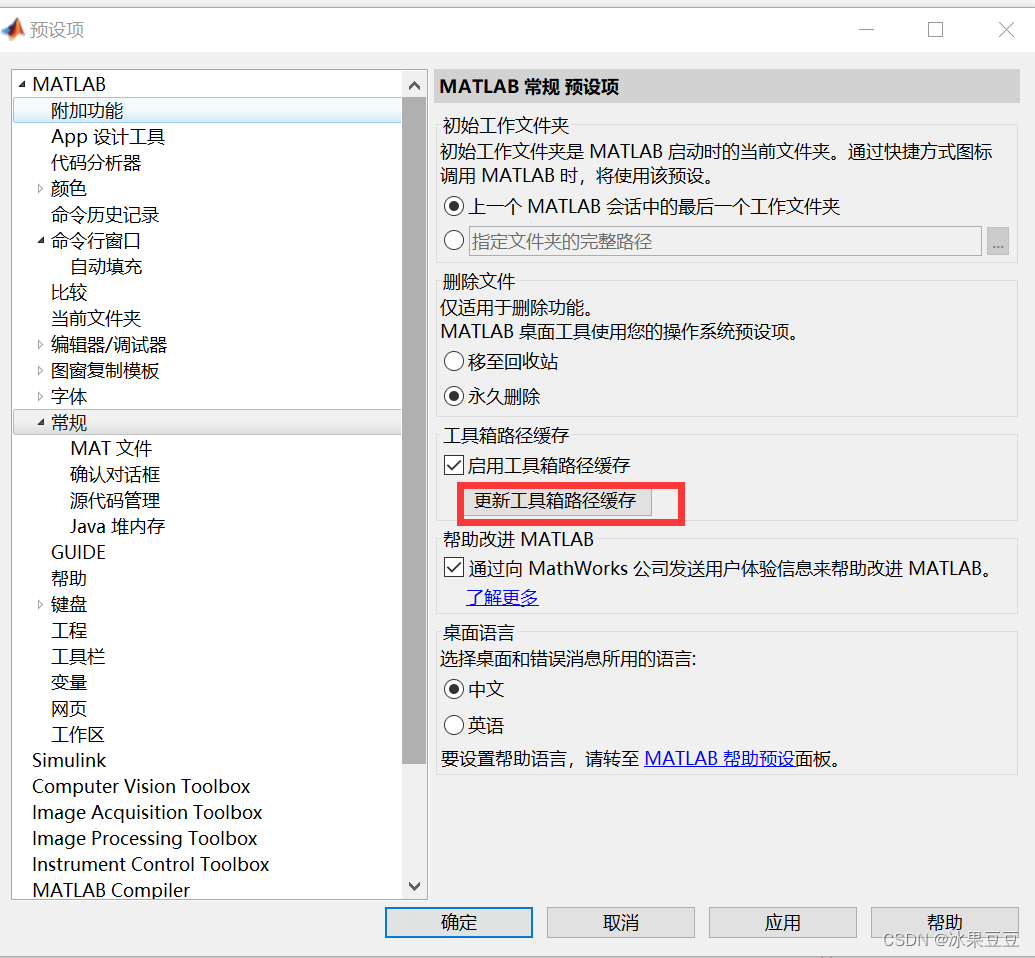Click tree scrollbar up arrow

[x=415, y=85]
